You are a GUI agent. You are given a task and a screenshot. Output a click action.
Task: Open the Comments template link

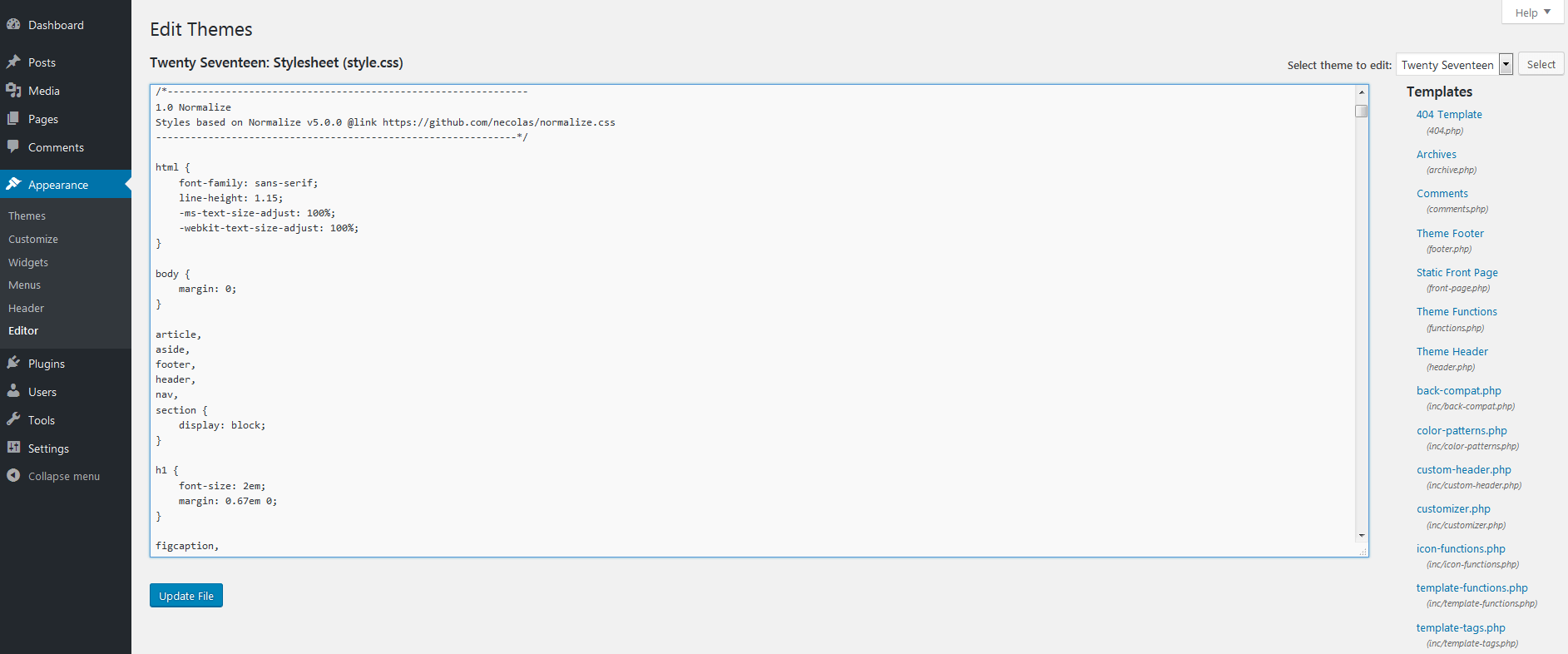point(1442,193)
